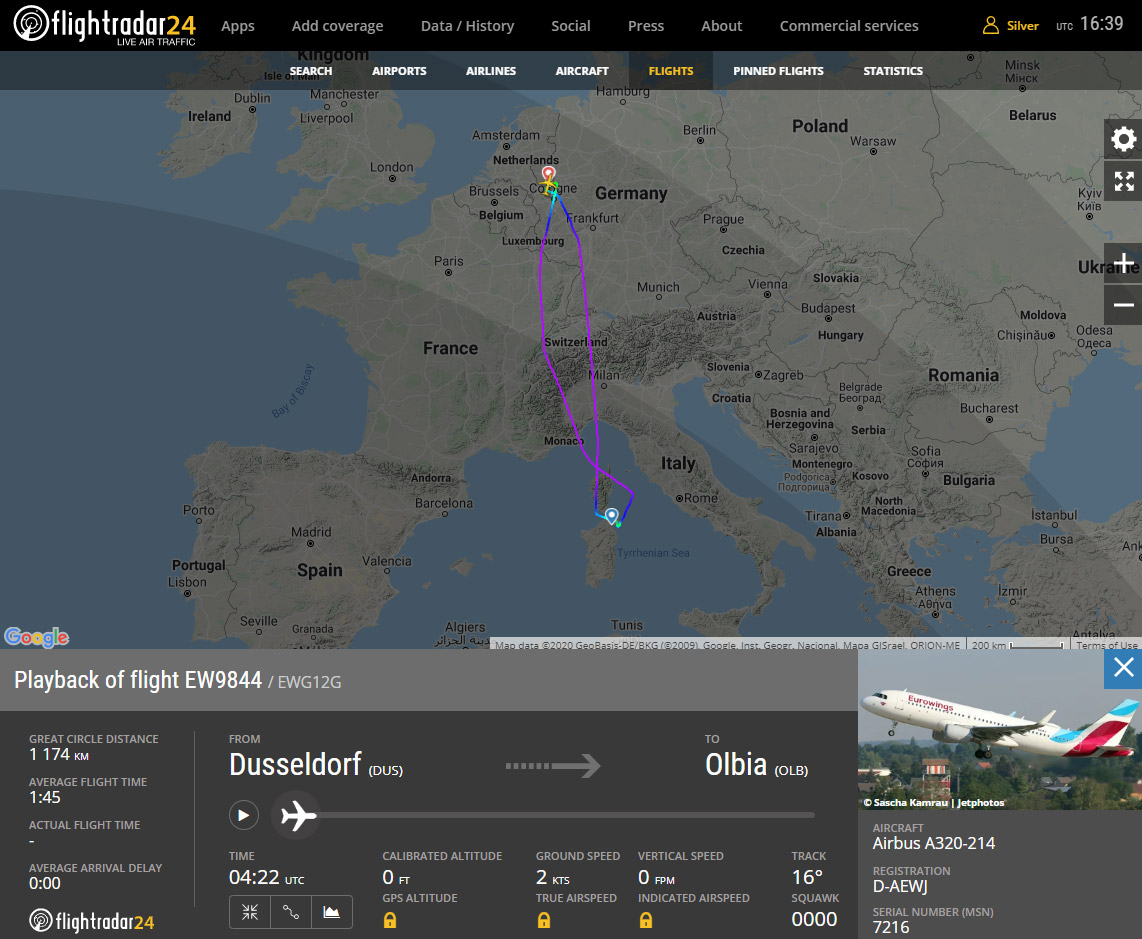This screenshot has width=1142, height=939.
Task: Click great circle distance 1 174 km
Action: (59, 755)
